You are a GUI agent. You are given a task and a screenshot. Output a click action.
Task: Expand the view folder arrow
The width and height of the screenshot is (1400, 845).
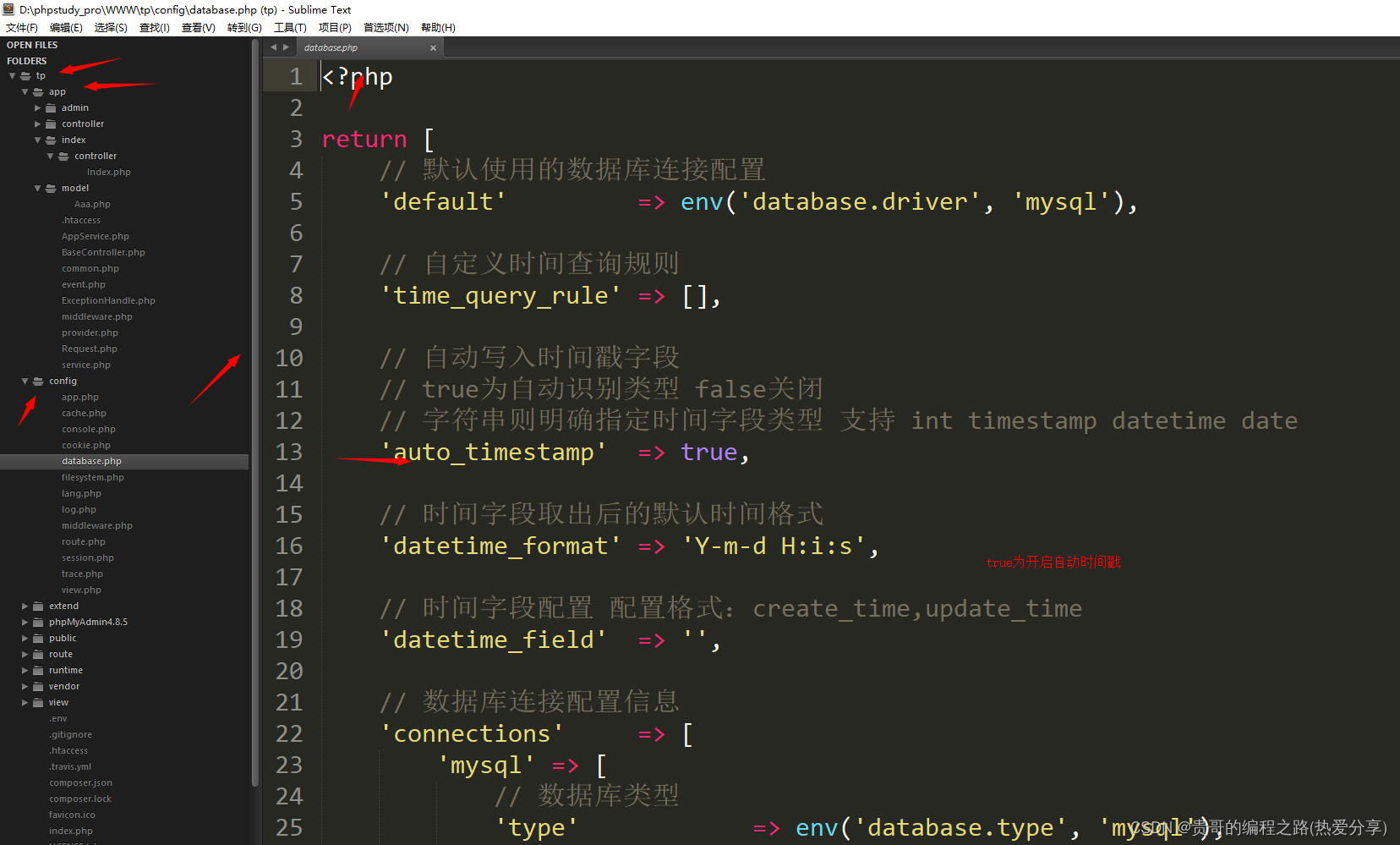coord(25,703)
